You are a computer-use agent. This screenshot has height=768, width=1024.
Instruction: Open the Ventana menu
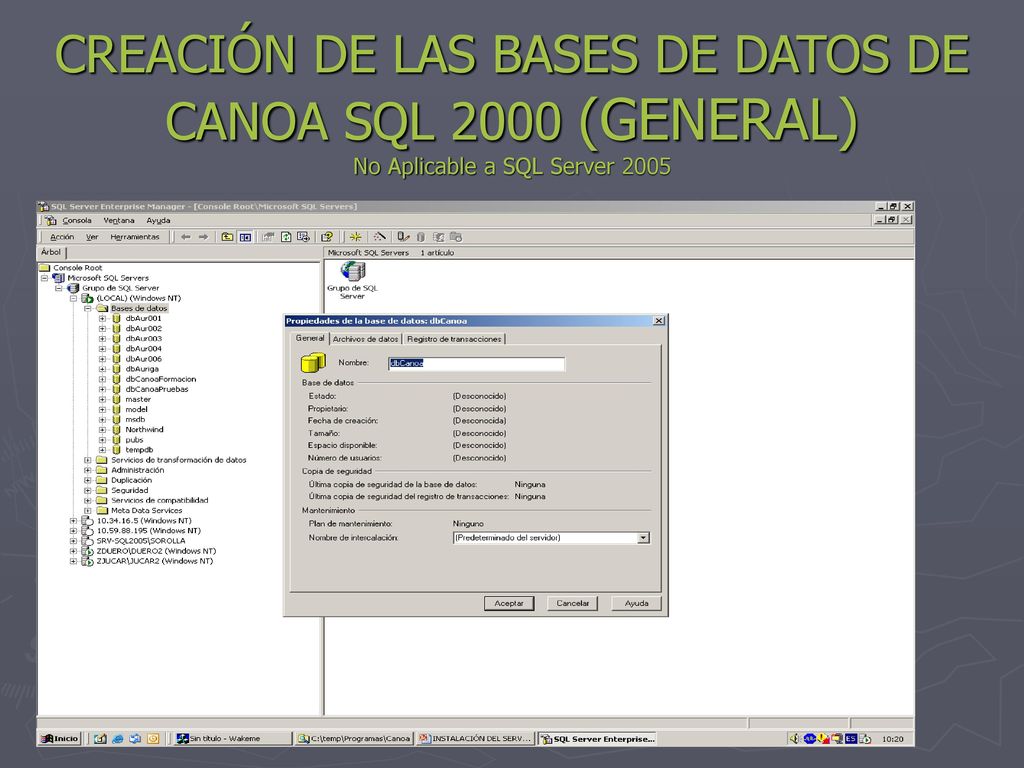tap(119, 221)
